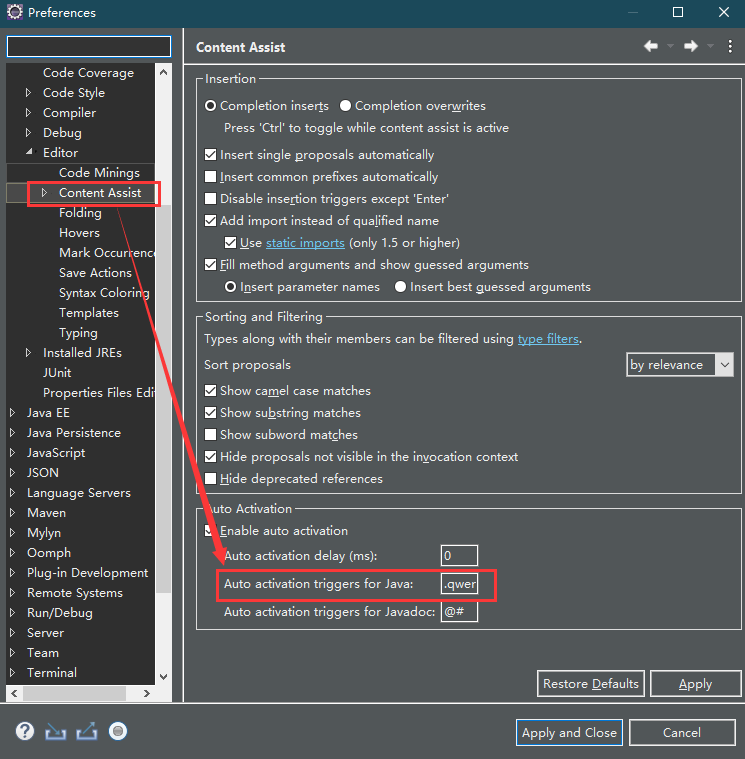This screenshot has height=759, width=745.
Task: Select Terminal in preferences tree
Action: tap(51, 672)
